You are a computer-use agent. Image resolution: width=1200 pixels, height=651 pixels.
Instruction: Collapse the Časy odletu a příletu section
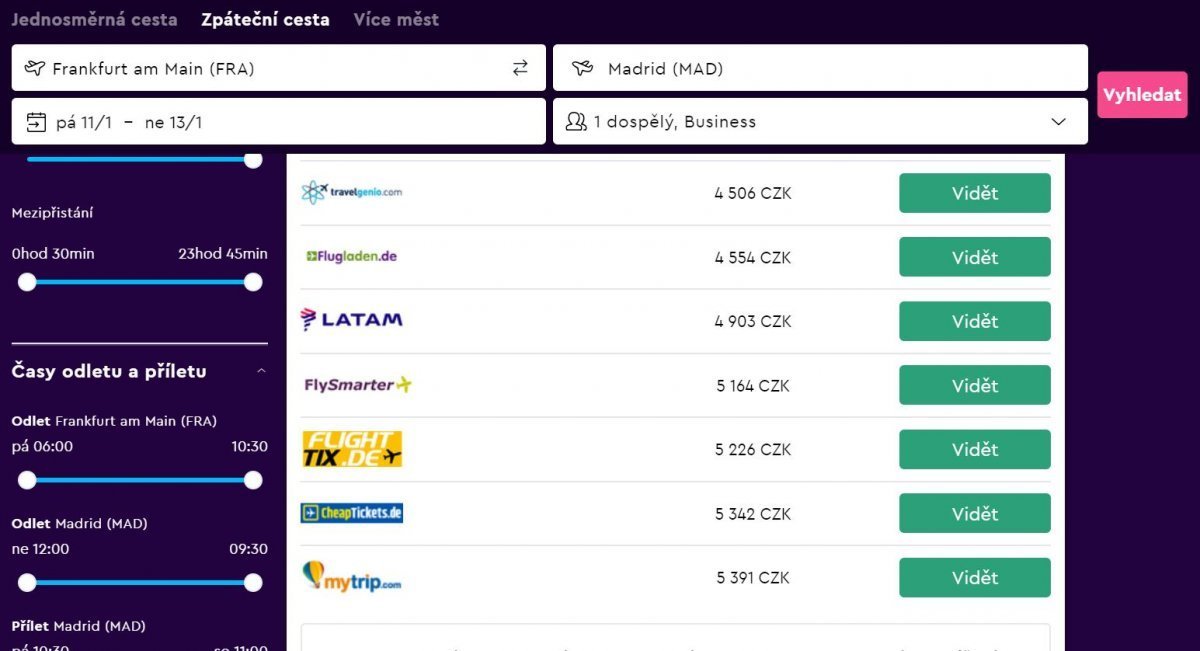click(261, 371)
